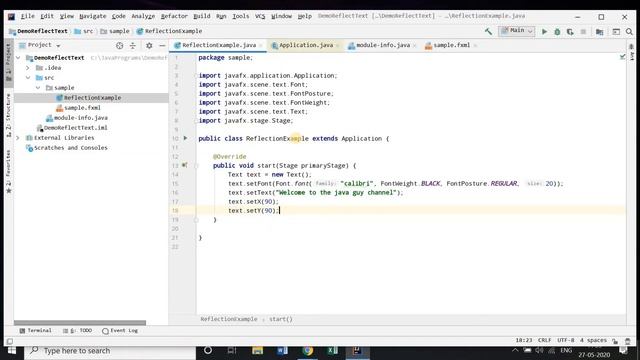Screen dimensions: 640x360
Task: Open the File menu
Action: [27, 16]
